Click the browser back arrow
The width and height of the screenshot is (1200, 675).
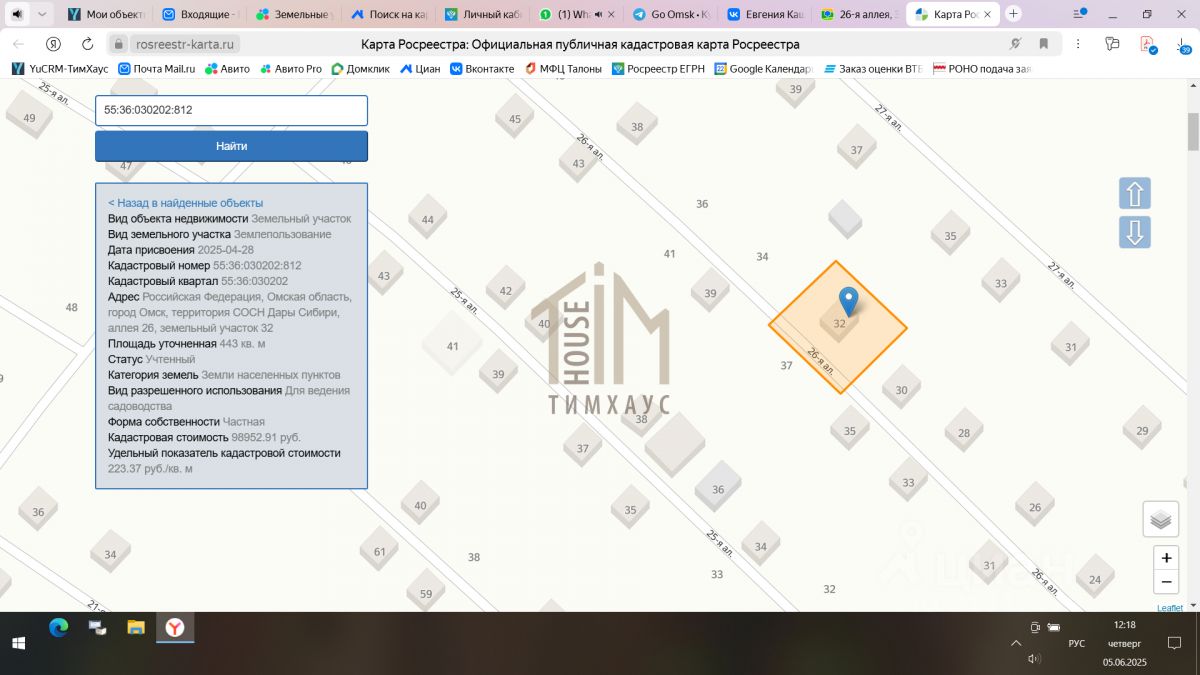pyautogui.click(x=19, y=44)
